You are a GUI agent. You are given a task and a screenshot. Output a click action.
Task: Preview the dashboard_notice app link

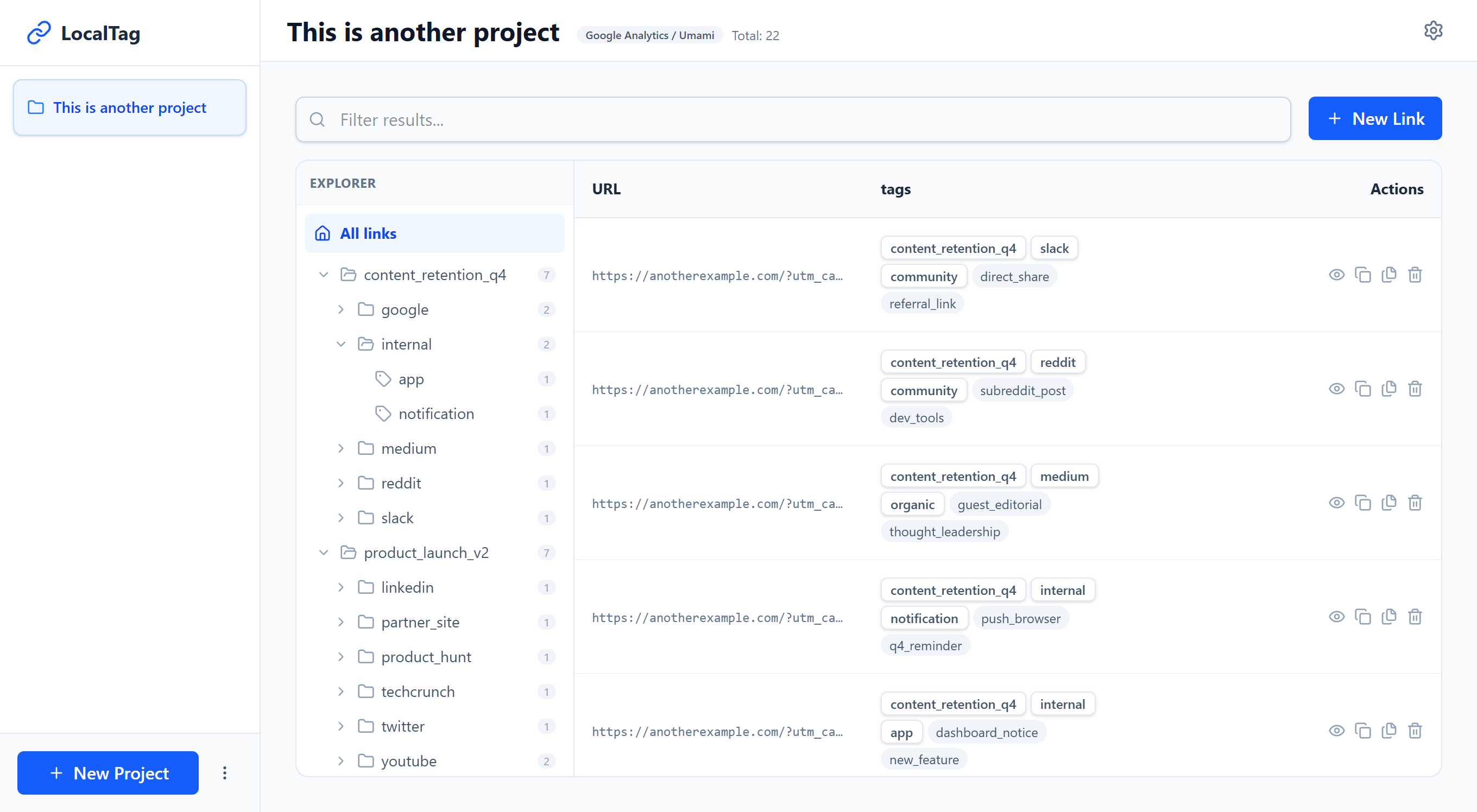click(x=1336, y=731)
